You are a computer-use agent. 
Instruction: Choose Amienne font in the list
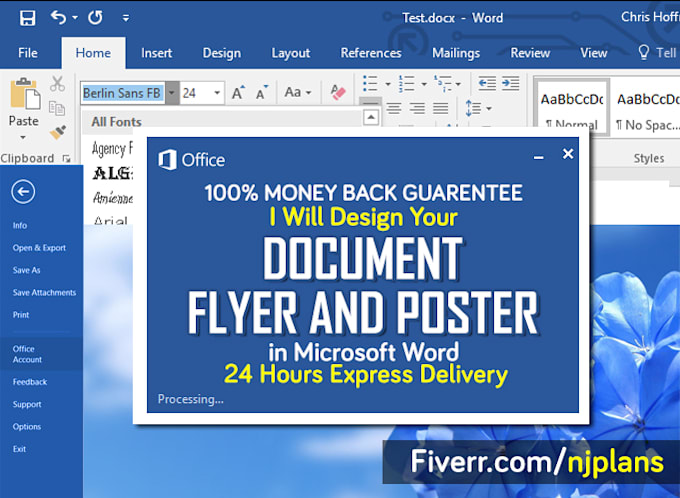coord(112,198)
